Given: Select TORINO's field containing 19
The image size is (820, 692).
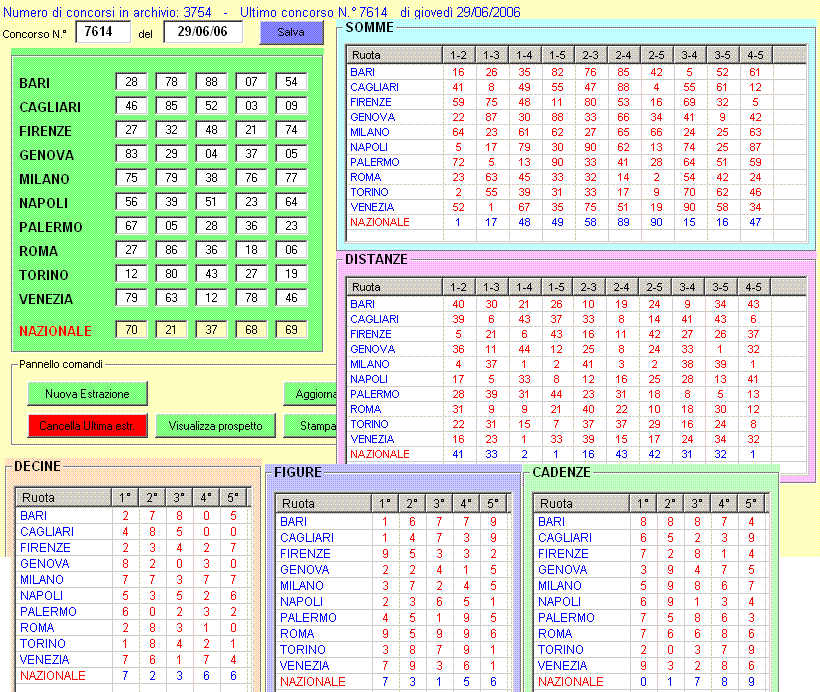Looking at the screenshot, I should click(x=291, y=274).
